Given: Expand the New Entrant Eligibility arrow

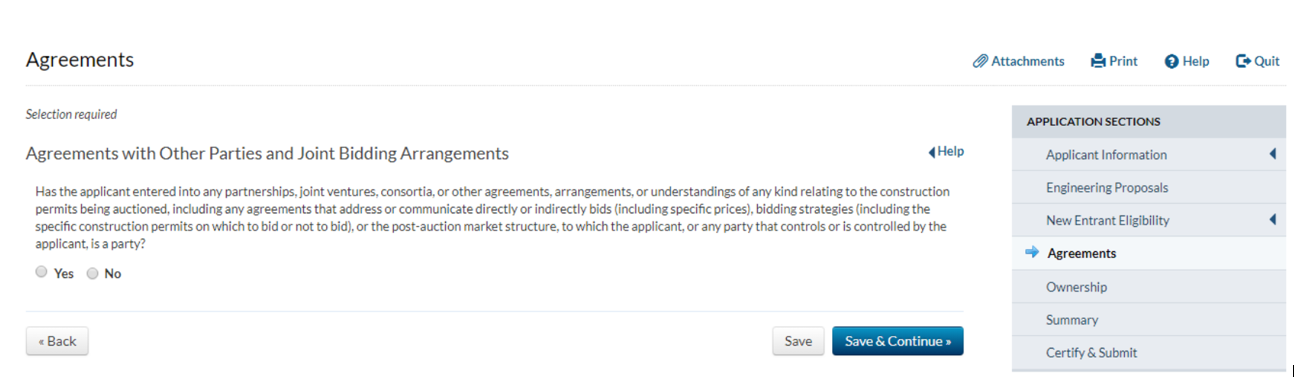Looking at the screenshot, I should pyautogui.click(x=1273, y=220).
